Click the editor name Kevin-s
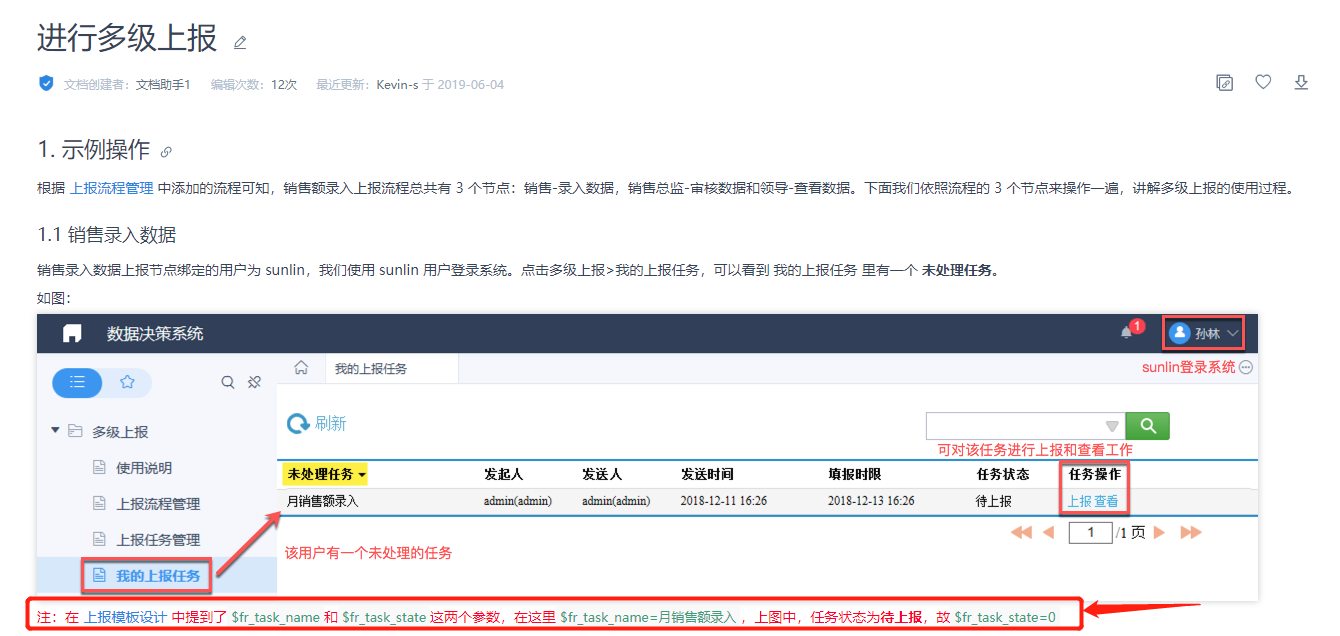This screenshot has width=1340, height=636. pos(397,85)
